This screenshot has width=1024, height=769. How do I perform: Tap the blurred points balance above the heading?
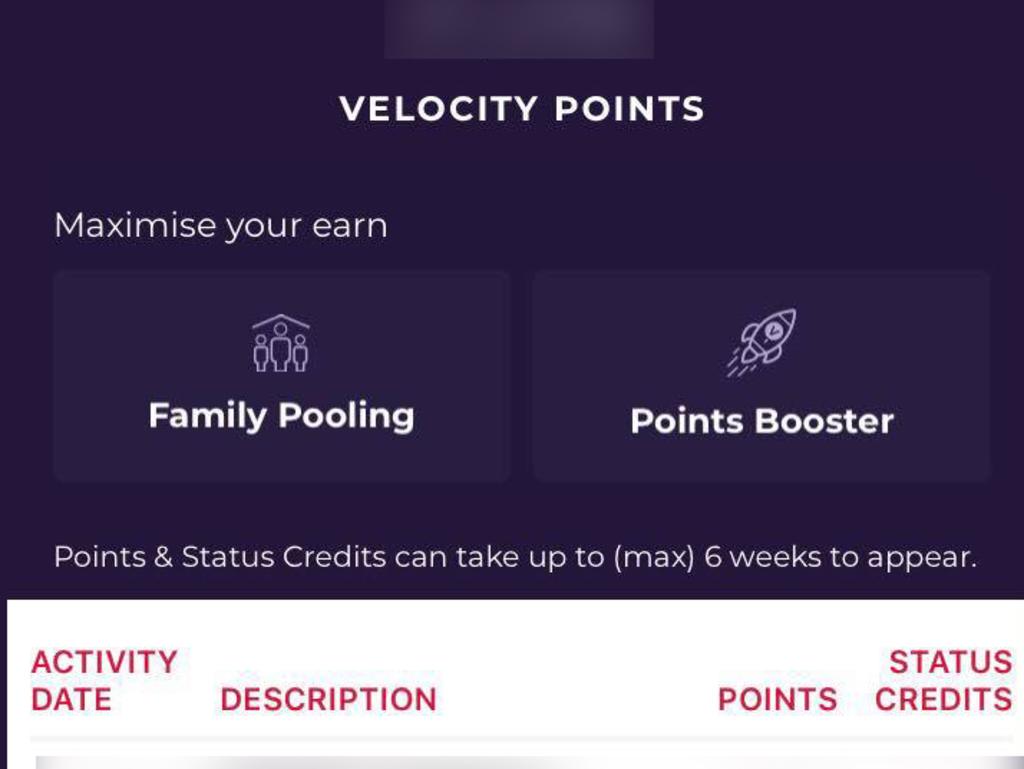[x=519, y=29]
